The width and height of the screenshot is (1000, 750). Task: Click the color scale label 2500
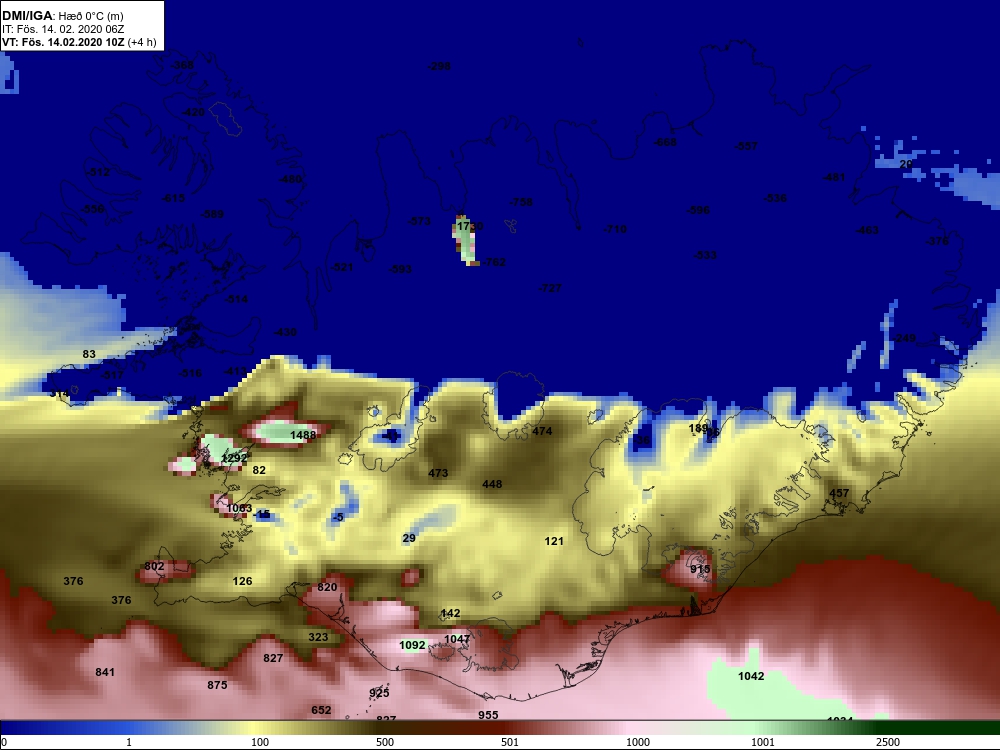(888, 742)
